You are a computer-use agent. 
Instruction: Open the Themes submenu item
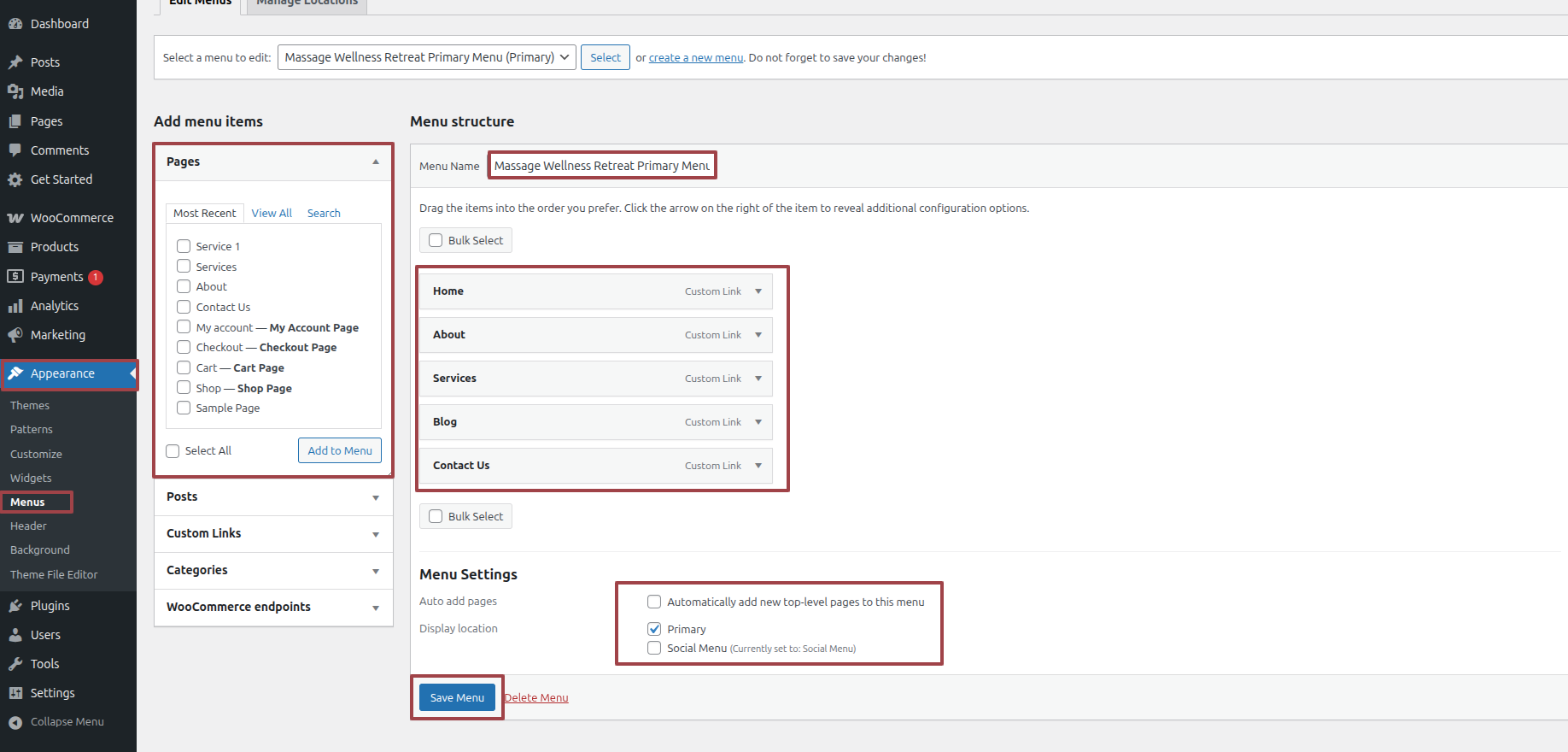pos(30,406)
